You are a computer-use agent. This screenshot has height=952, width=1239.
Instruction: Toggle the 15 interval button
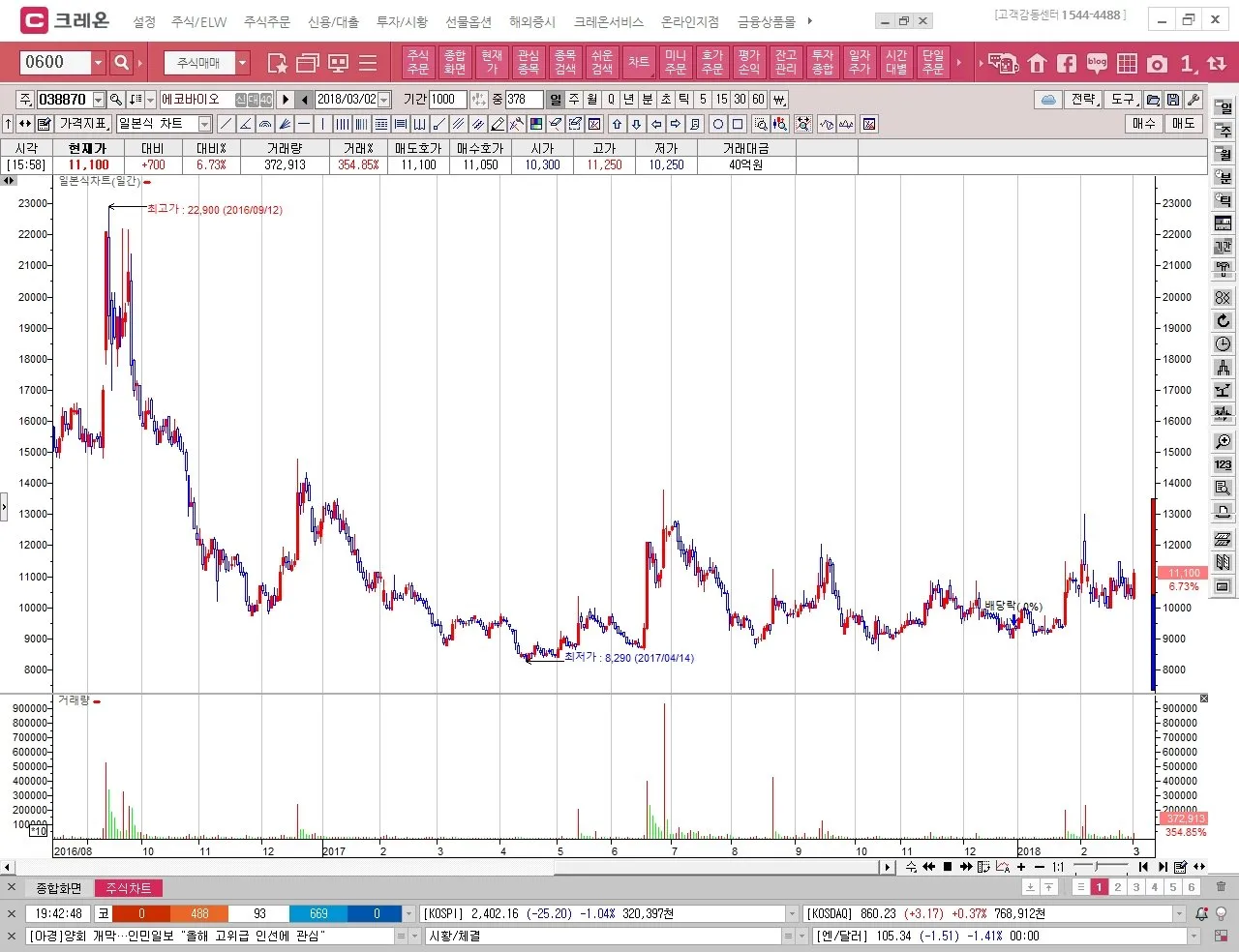721,100
